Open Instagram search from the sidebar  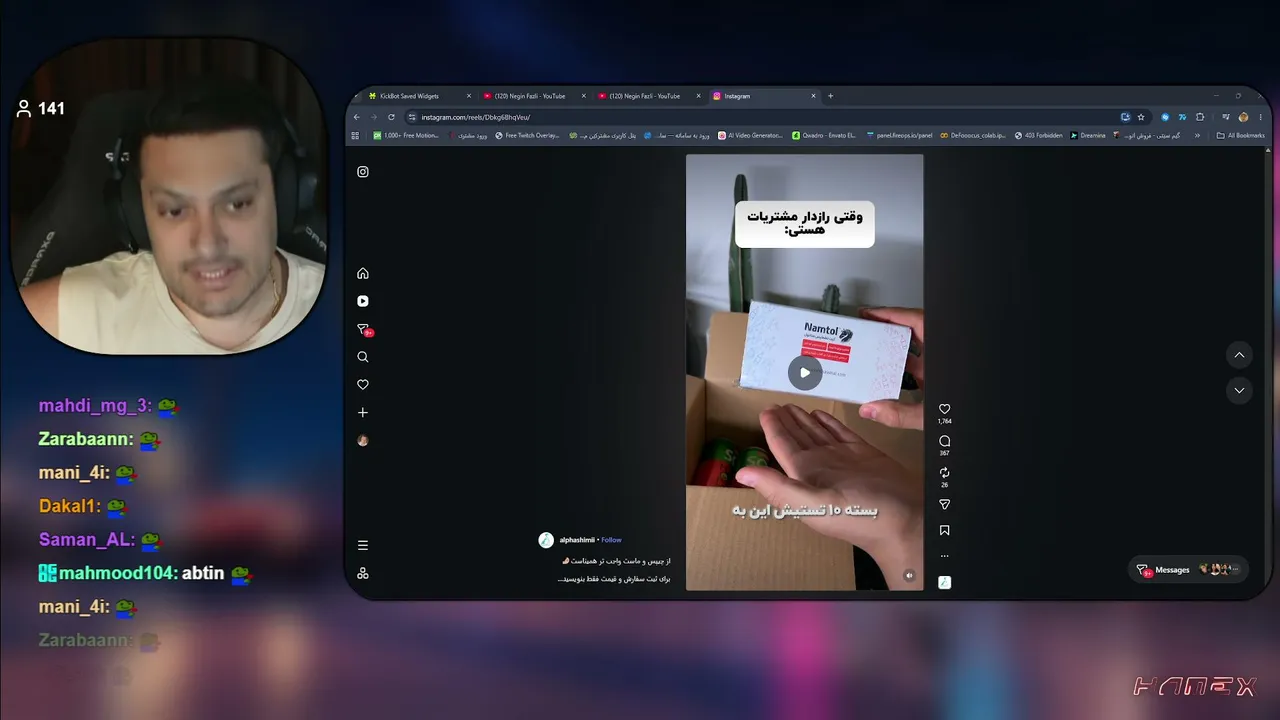(x=363, y=357)
